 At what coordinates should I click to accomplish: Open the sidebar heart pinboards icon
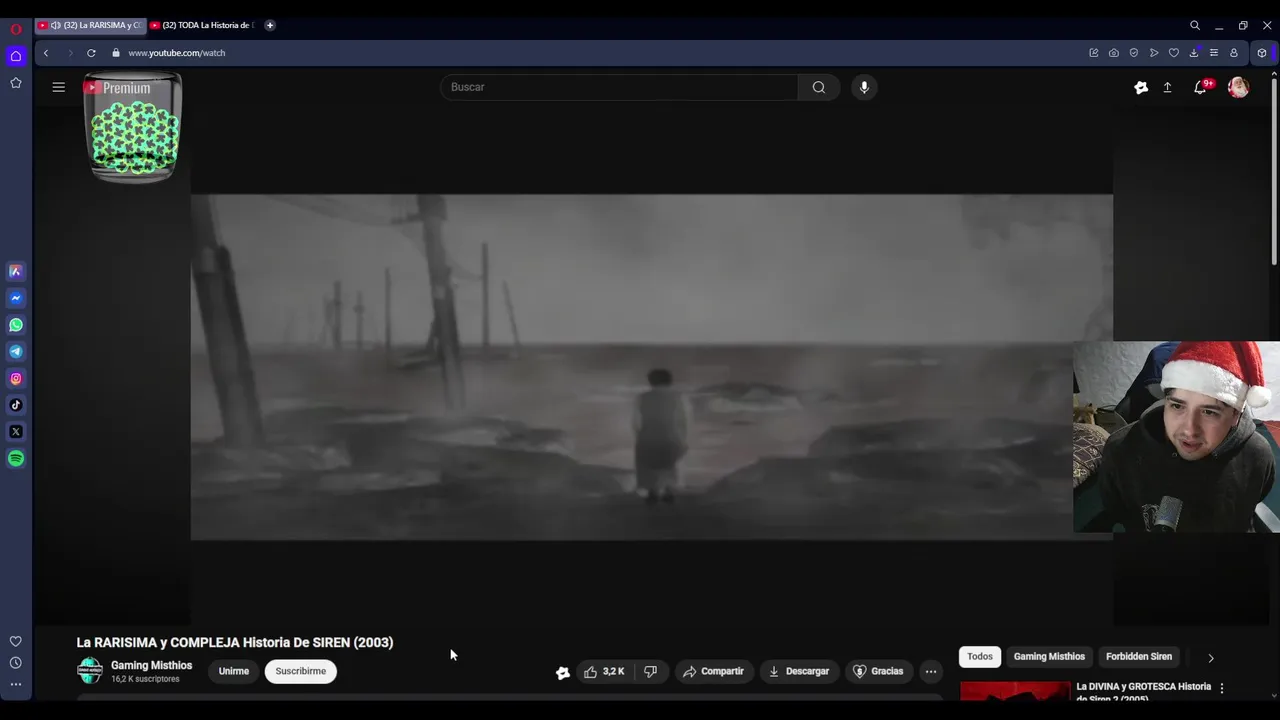tap(16, 642)
